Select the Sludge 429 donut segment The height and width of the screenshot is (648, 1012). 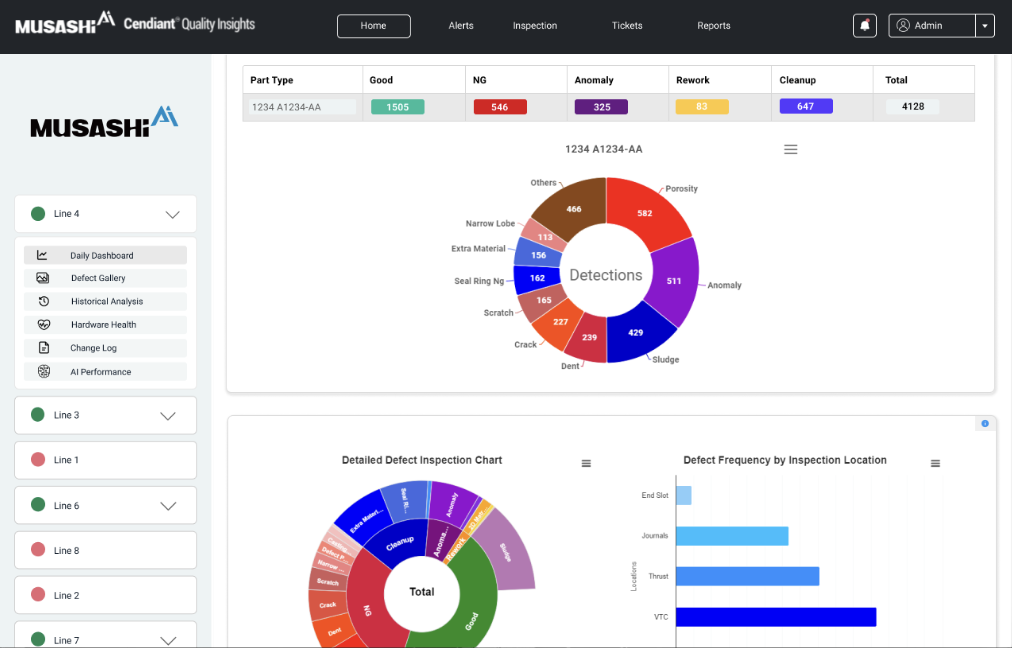[x=637, y=334]
